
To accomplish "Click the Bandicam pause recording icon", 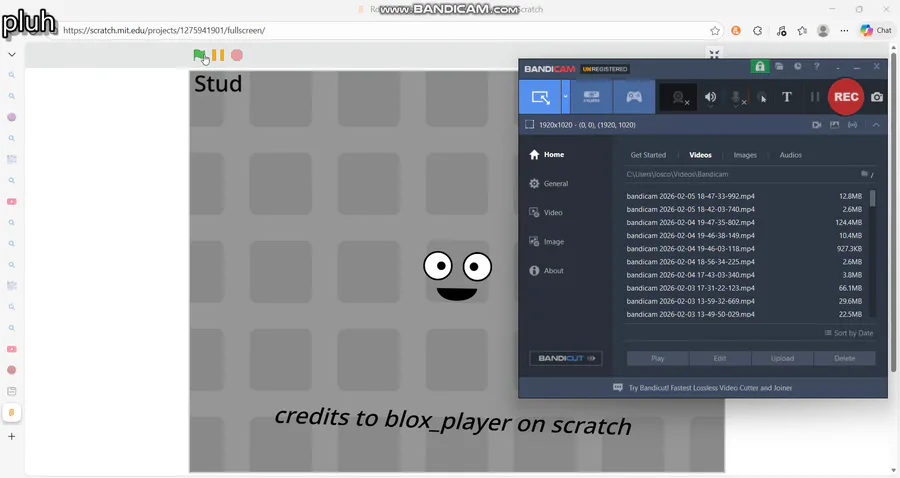I will click(814, 97).
